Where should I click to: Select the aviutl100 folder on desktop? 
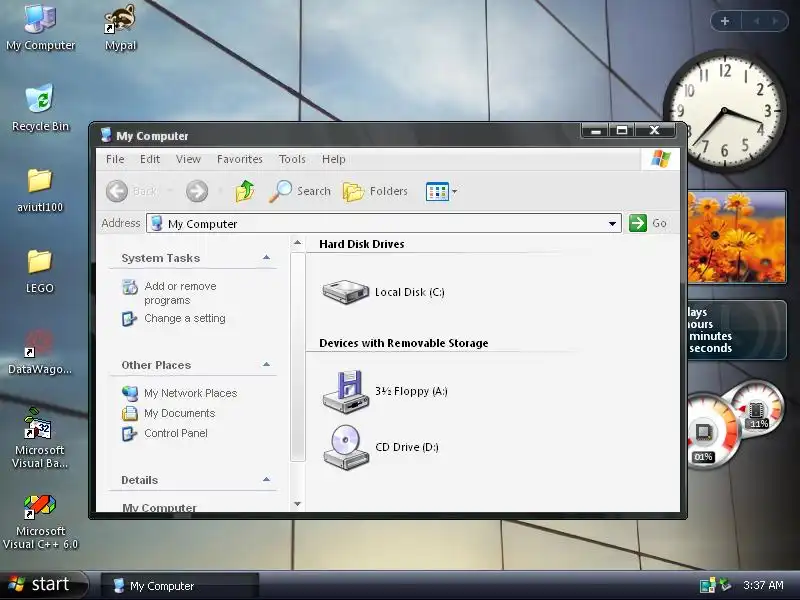click(x=40, y=190)
